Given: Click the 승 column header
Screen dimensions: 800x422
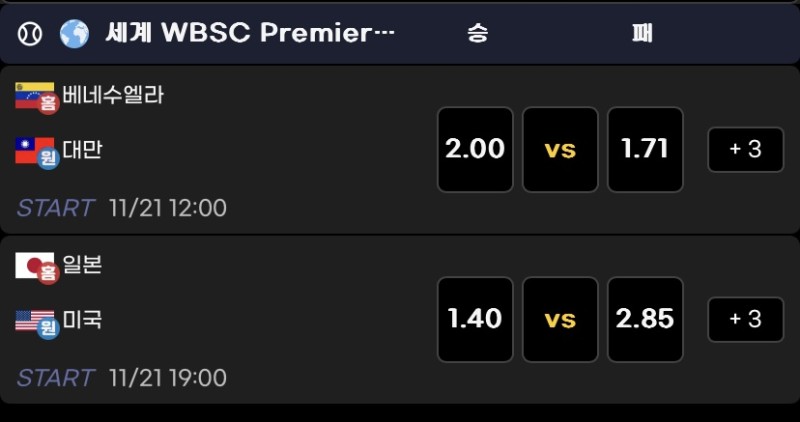Looking at the screenshot, I should [x=477, y=33].
